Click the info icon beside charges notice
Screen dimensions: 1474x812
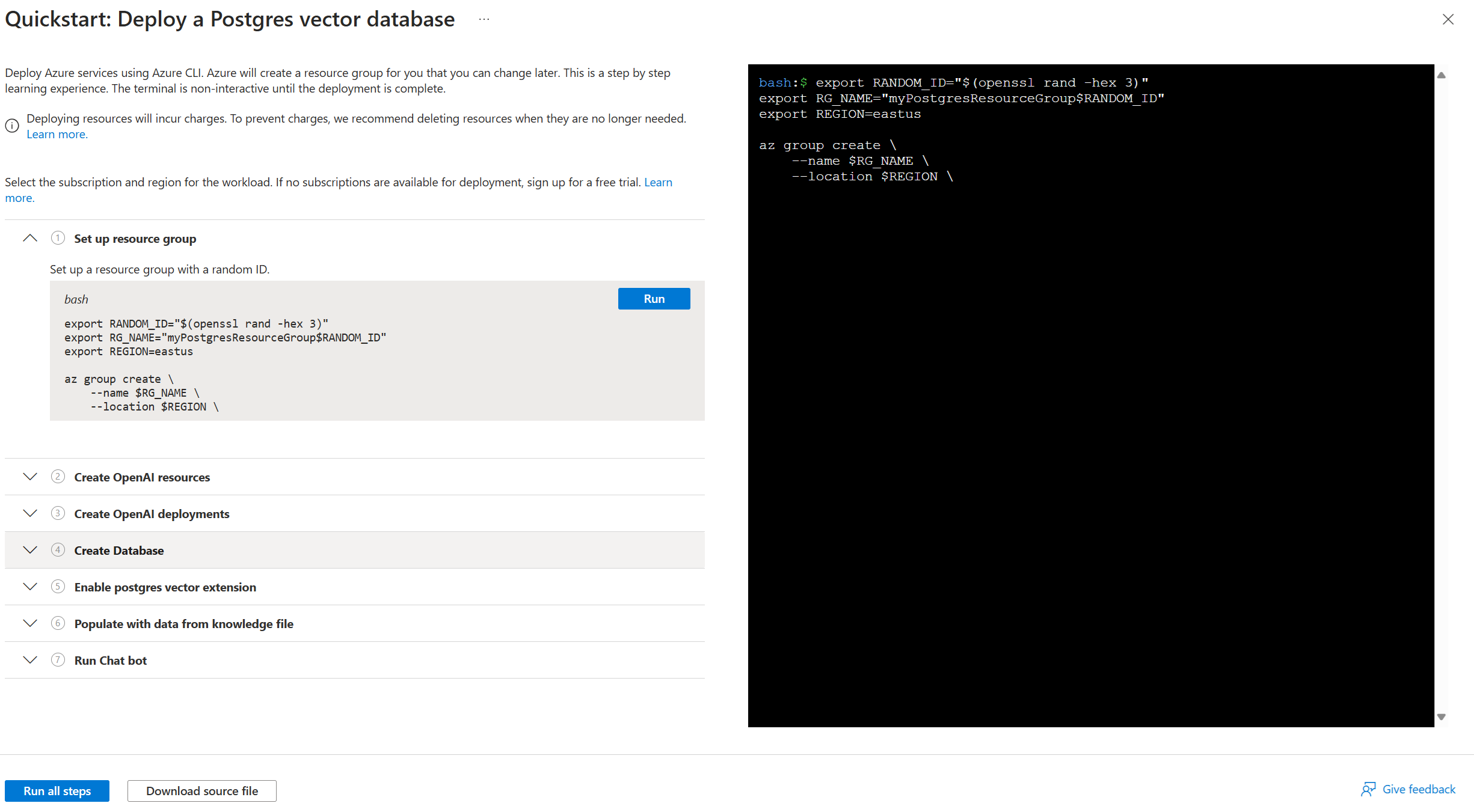[12, 126]
